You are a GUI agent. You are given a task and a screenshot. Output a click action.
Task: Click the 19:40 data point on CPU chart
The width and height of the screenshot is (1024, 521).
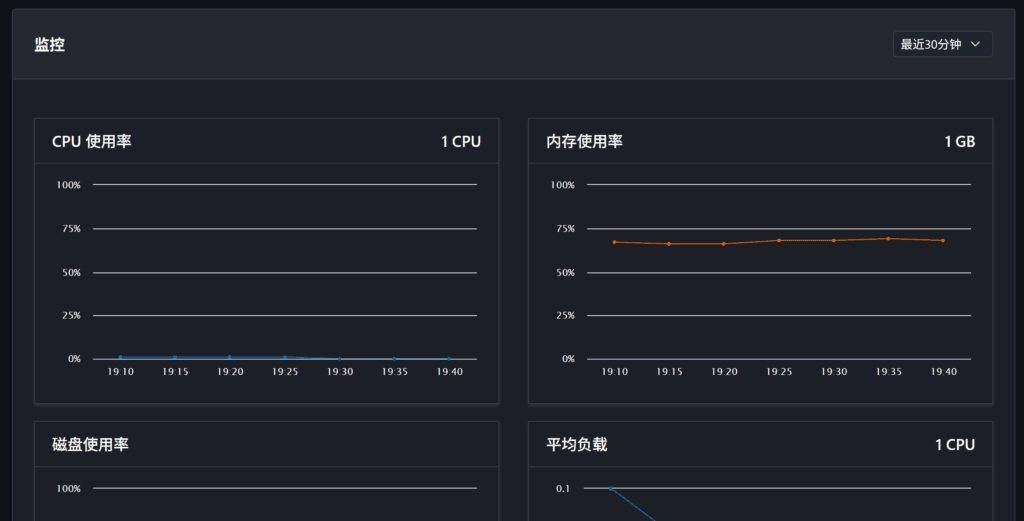tap(449, 359)
